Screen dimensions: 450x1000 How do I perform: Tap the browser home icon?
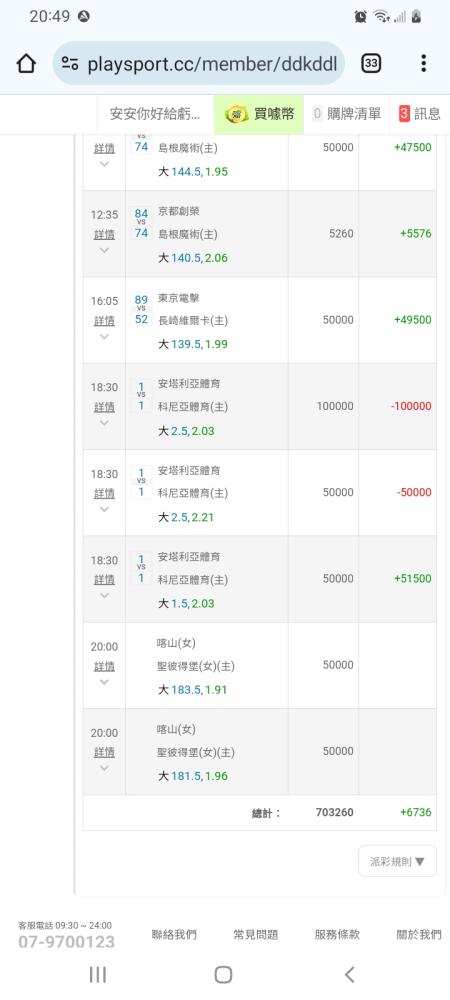tap(25, 63)
